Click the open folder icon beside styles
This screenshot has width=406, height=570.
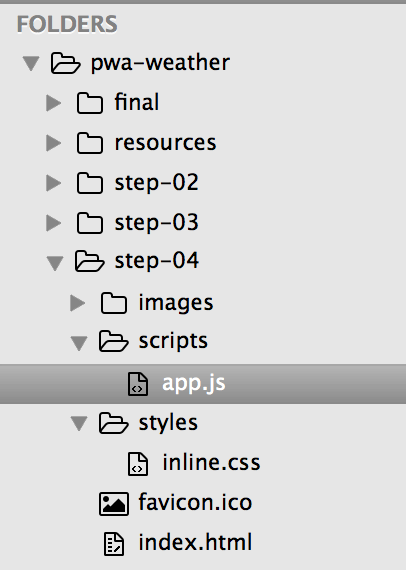tap(113, 422)
